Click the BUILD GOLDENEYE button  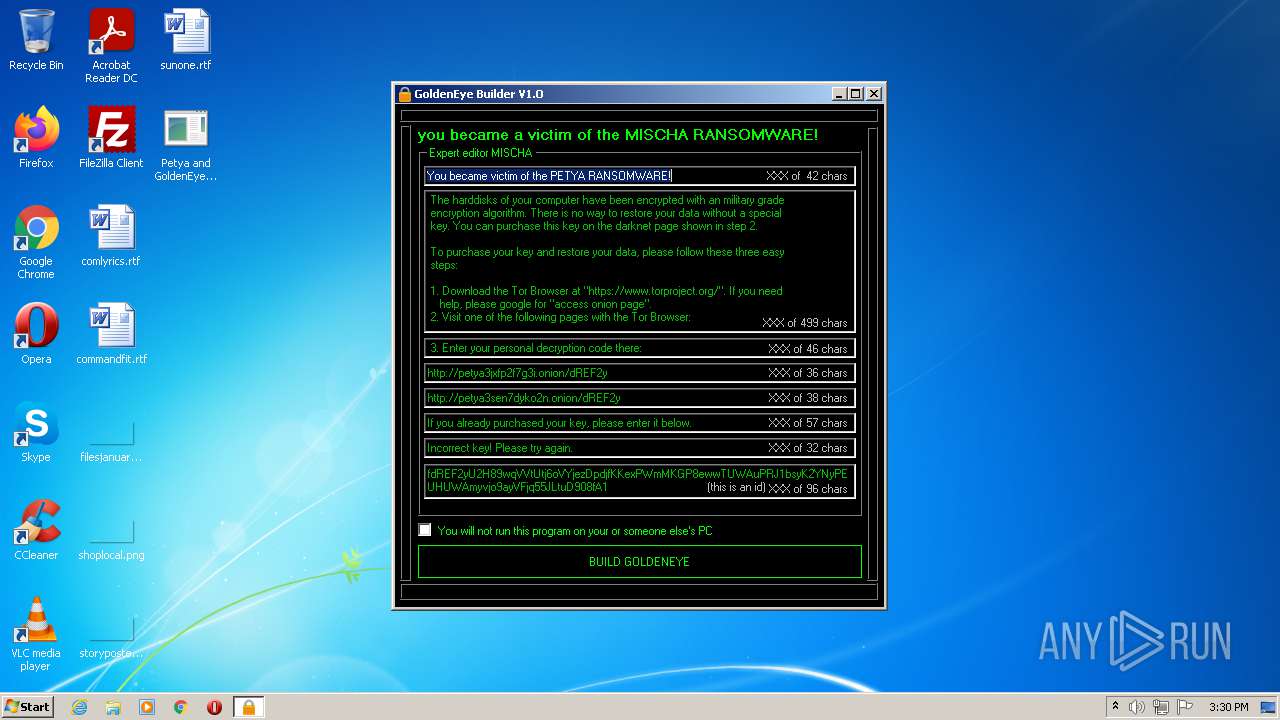point(639,562)
